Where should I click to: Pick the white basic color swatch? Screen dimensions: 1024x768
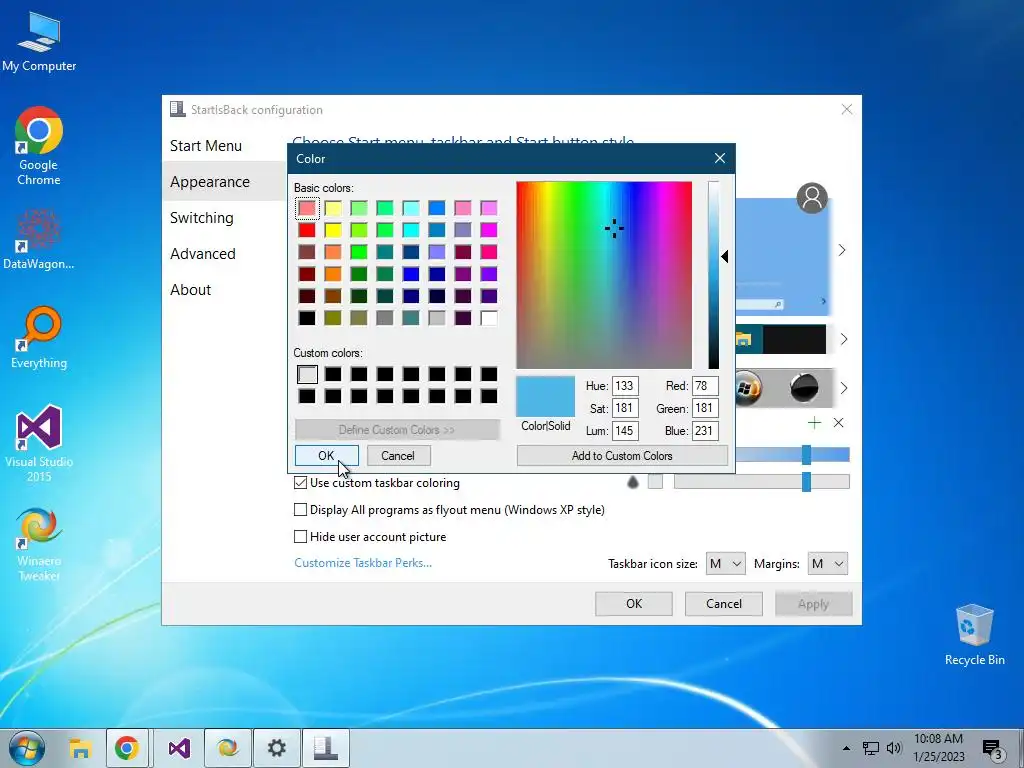(488, 318)
